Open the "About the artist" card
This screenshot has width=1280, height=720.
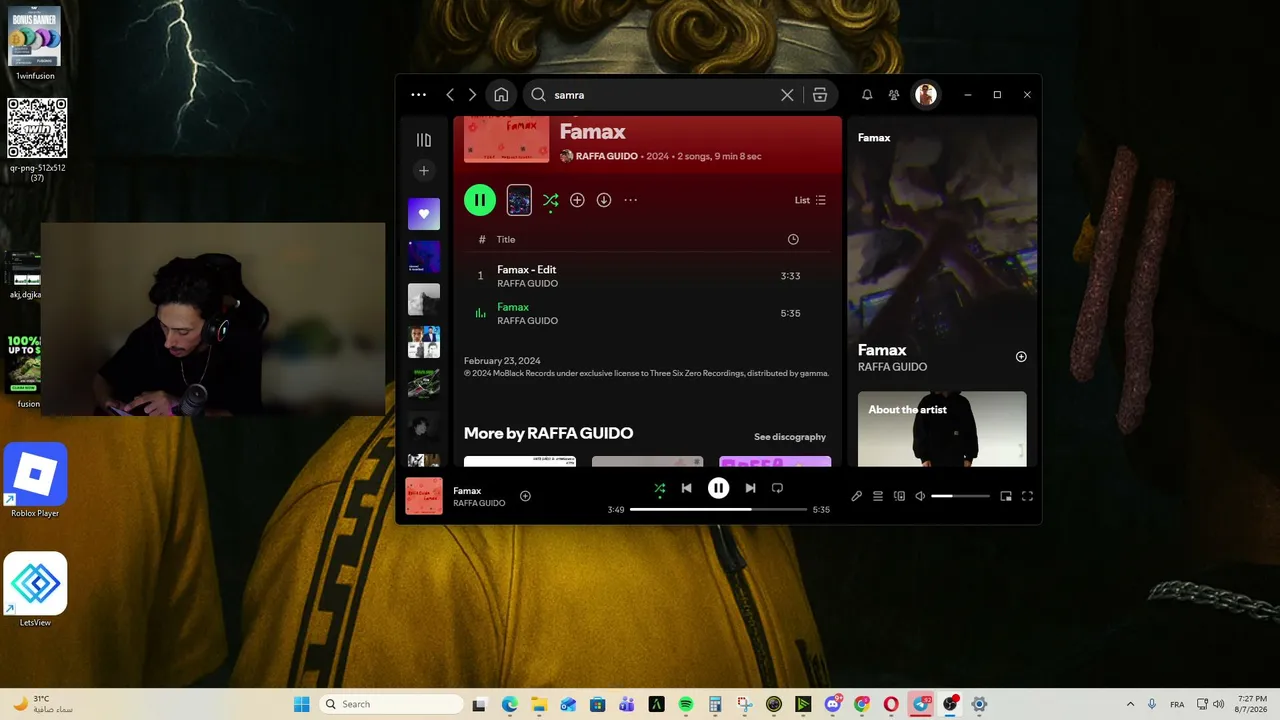click(x=942, y=429)
